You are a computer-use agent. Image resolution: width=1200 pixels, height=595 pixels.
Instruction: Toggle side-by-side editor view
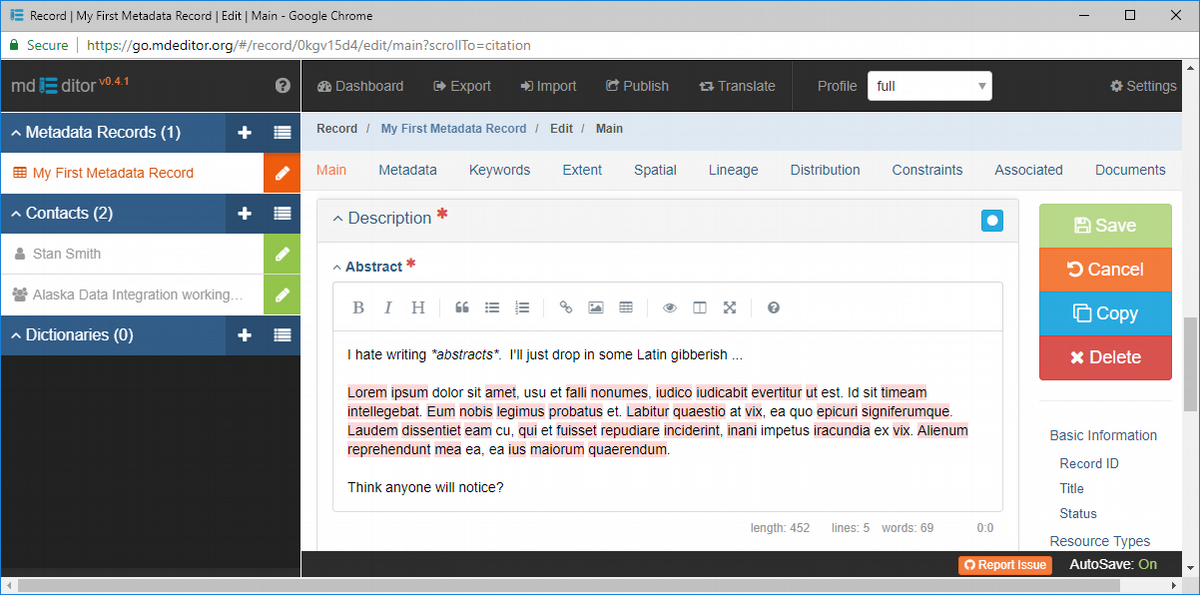[x=700, y=308]
